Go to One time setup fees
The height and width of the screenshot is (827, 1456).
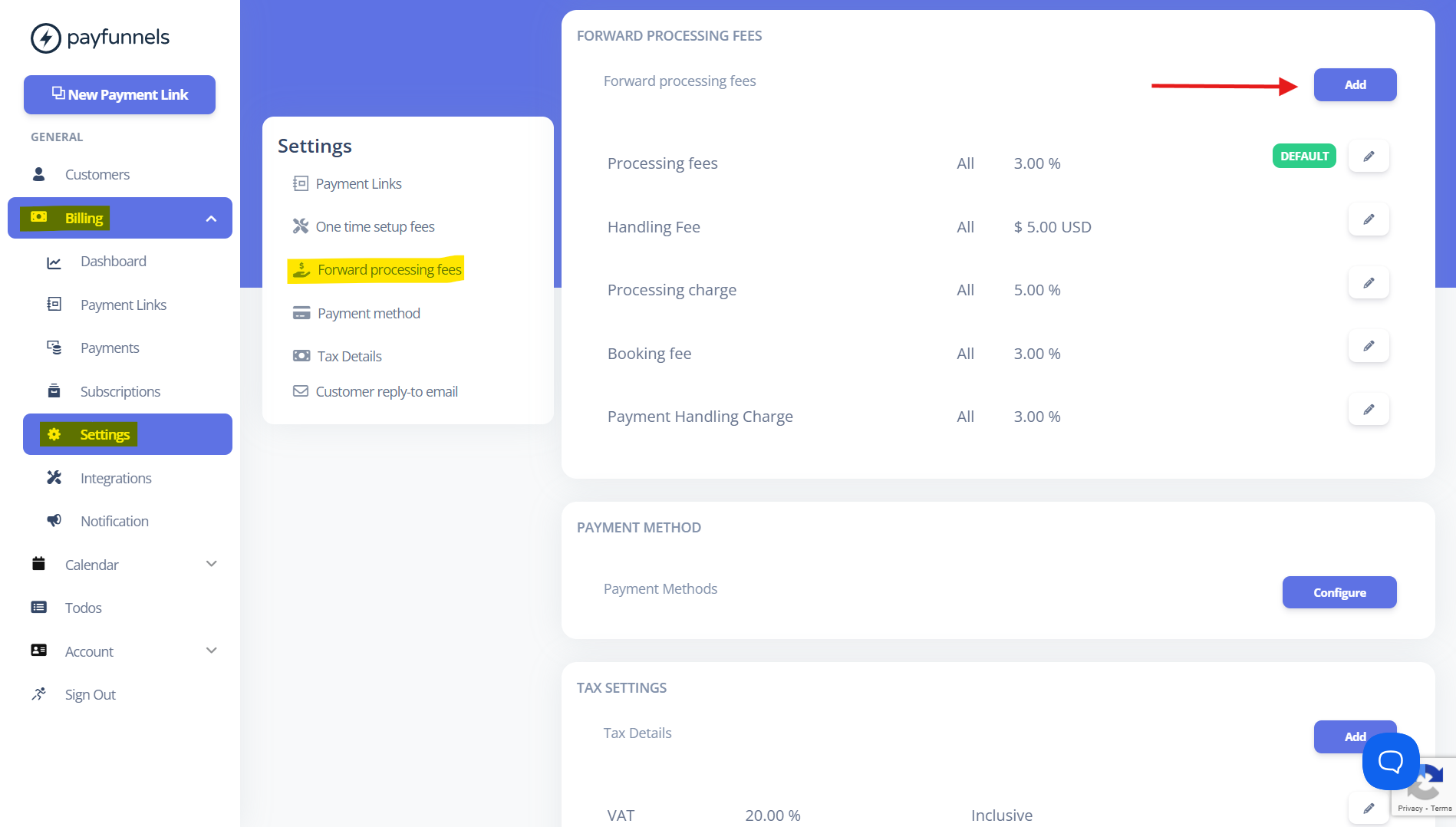364,226
